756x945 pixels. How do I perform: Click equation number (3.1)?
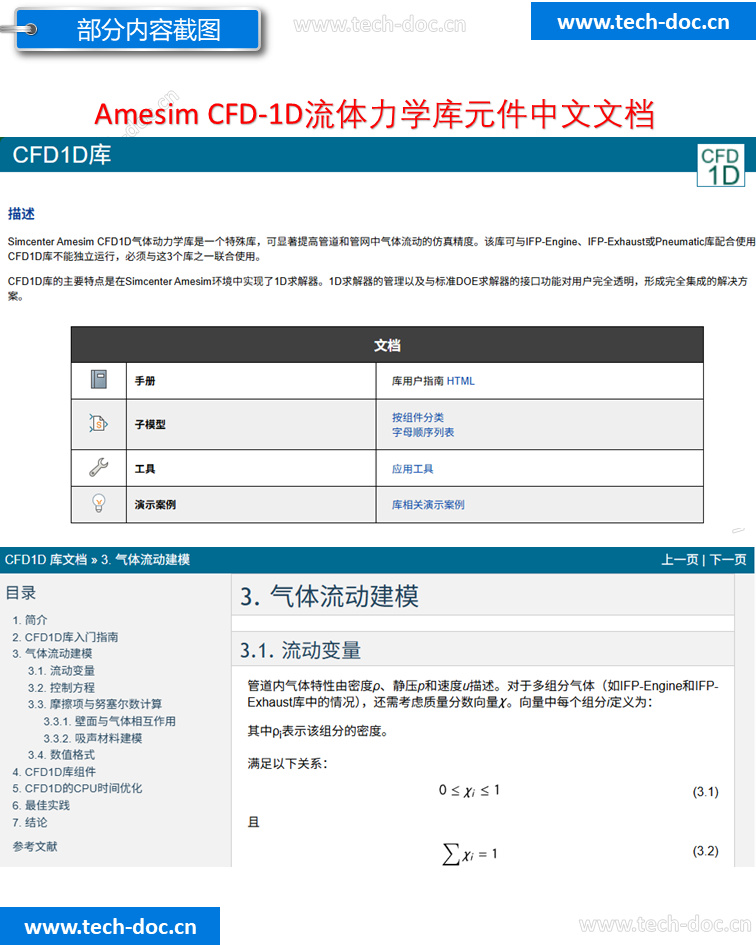click(705, 792)
